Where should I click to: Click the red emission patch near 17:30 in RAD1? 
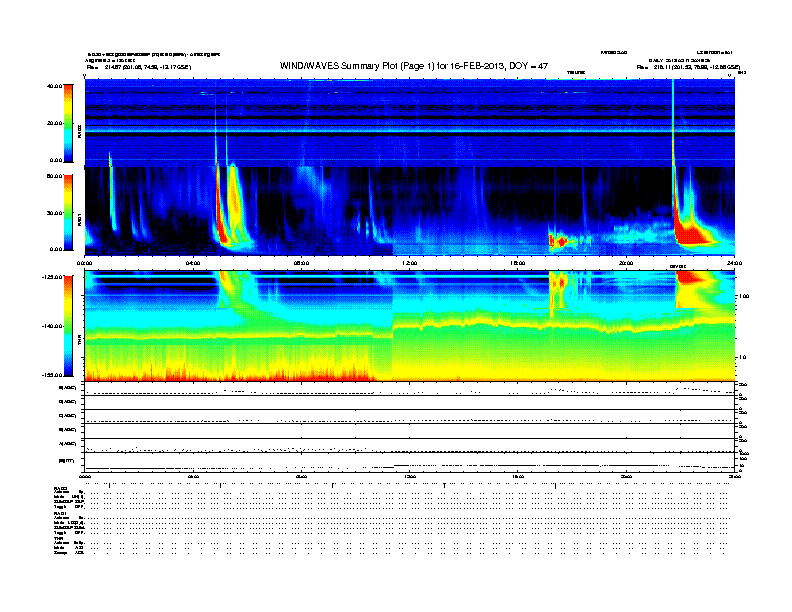click(560, 242)
